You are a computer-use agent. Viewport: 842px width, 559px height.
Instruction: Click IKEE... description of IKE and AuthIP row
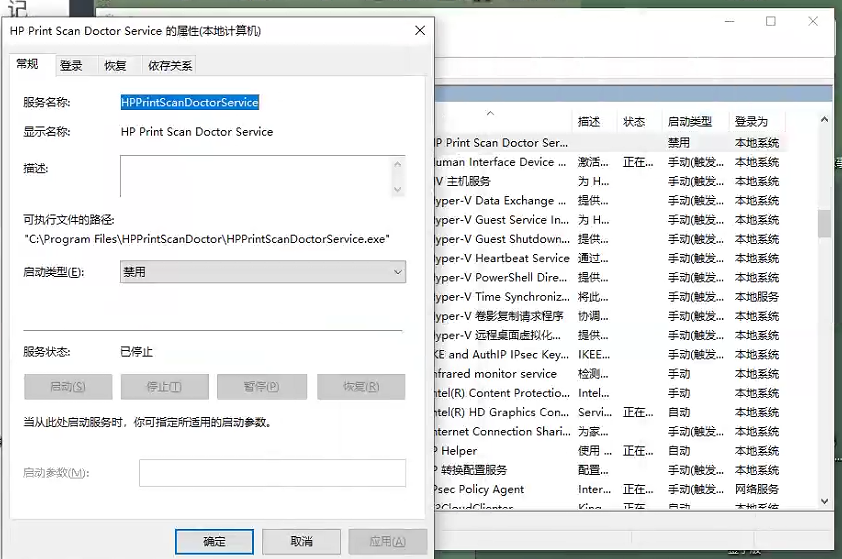click(594, 354)
